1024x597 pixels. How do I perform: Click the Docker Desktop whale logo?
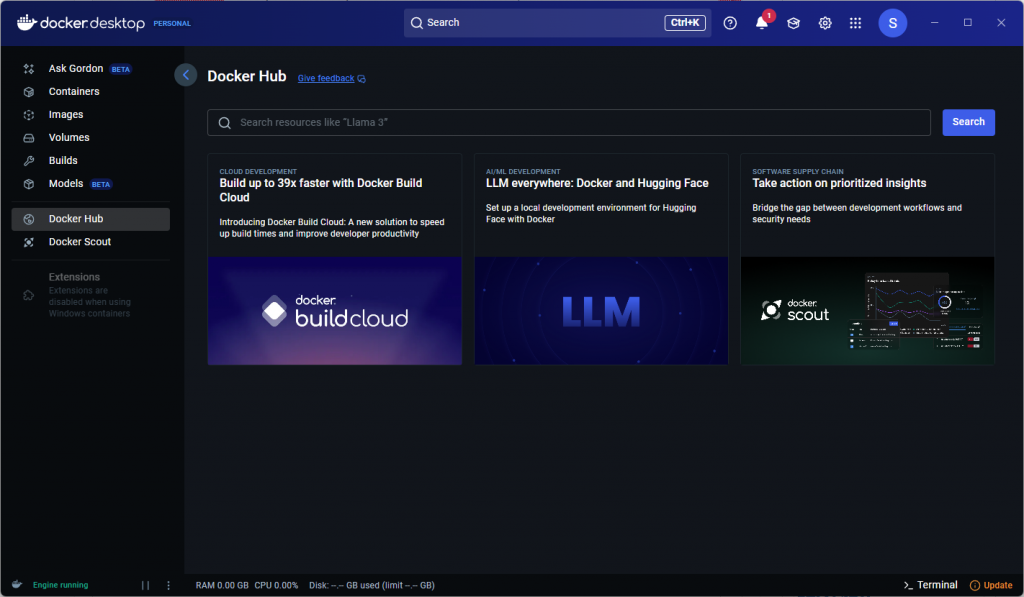[x=26, y=23]
